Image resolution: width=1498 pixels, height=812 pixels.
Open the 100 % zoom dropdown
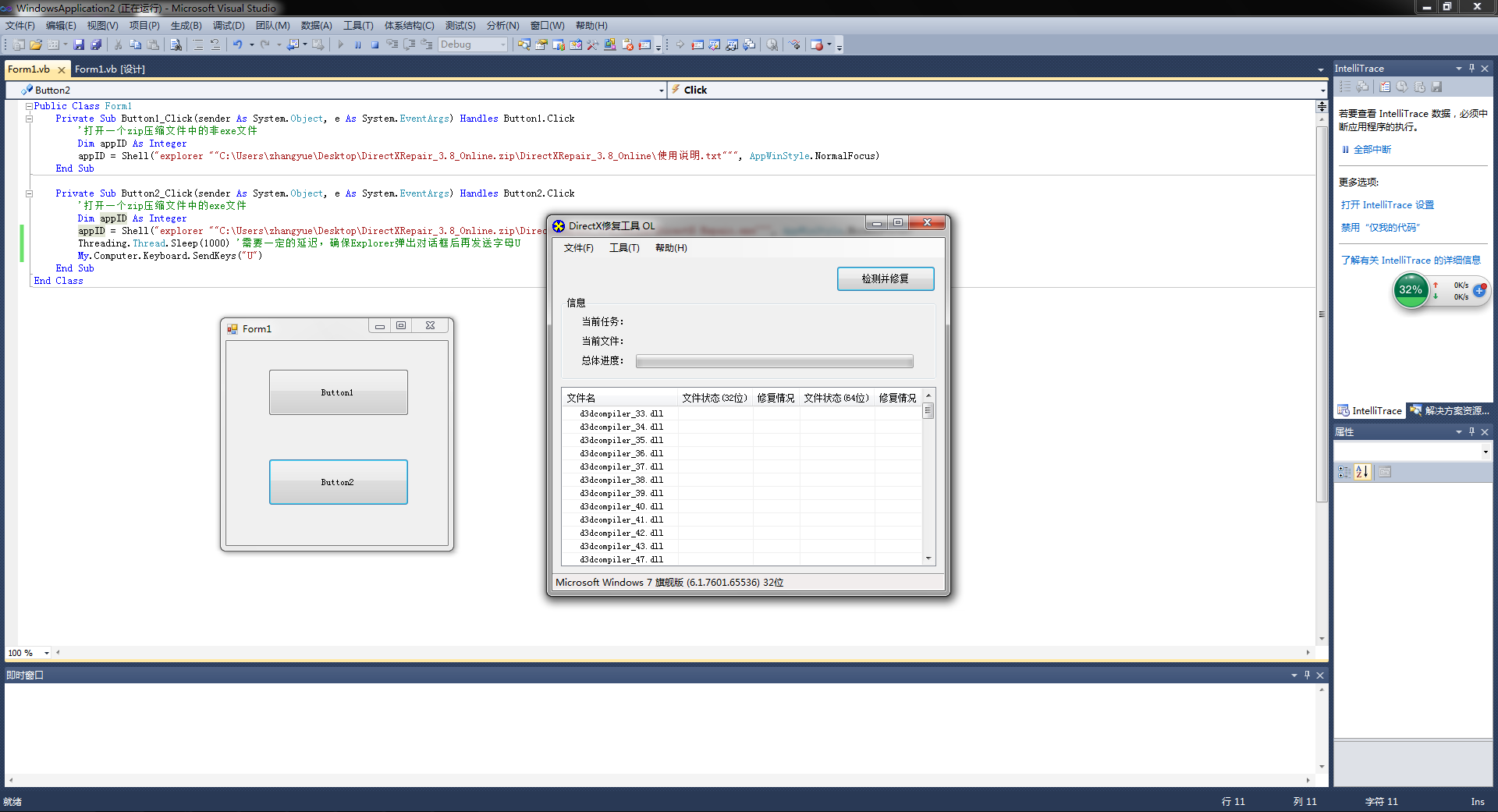click(x=47, y=653)
